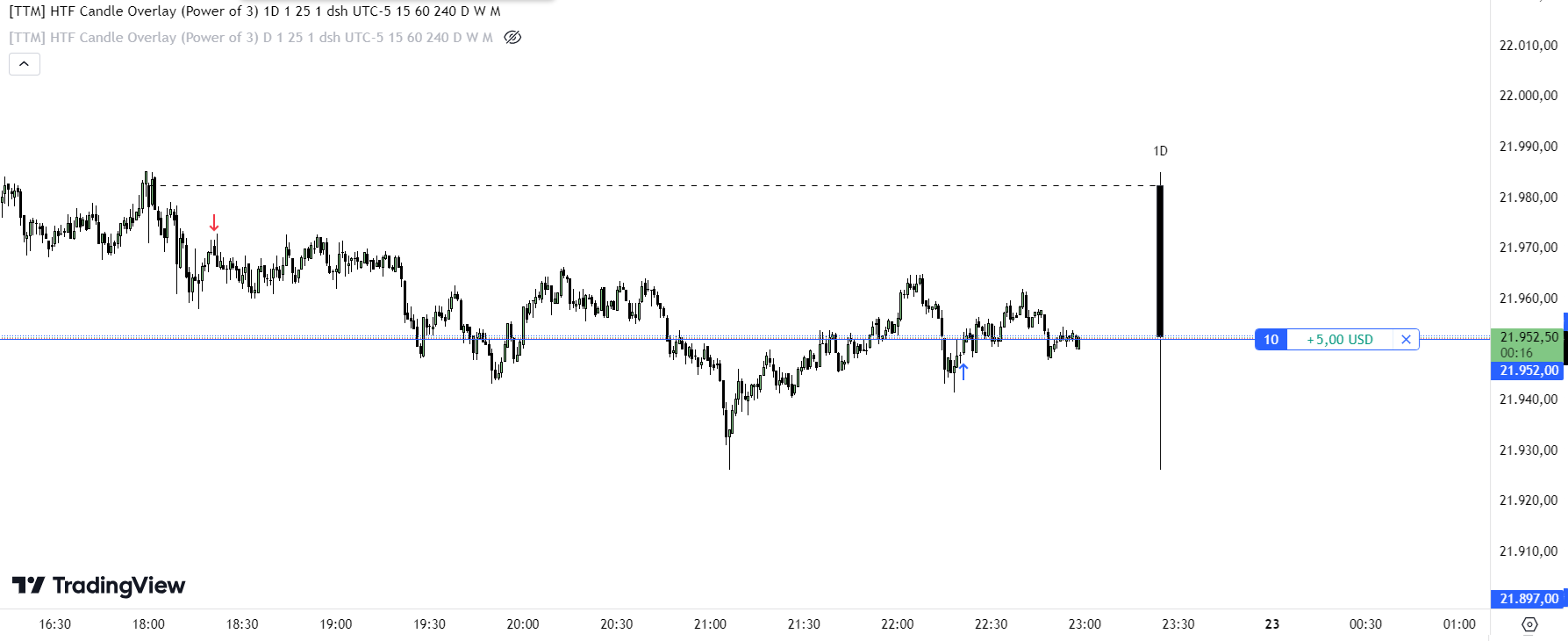Click the blue 21.952,00 price label
This screenshot has width=1568, height=641.
click(1528, 371)
